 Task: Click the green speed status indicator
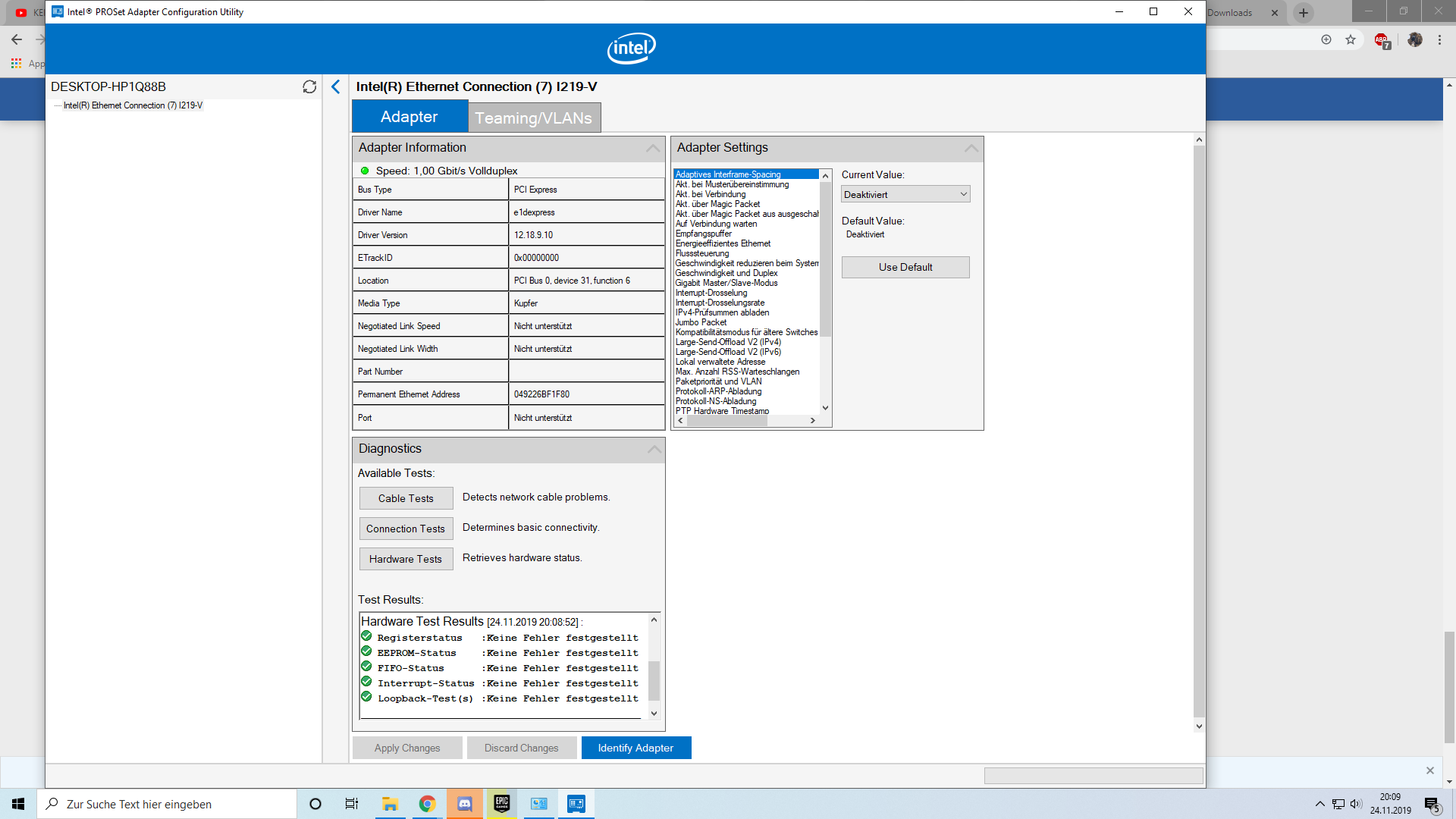(x=365, y=171)
